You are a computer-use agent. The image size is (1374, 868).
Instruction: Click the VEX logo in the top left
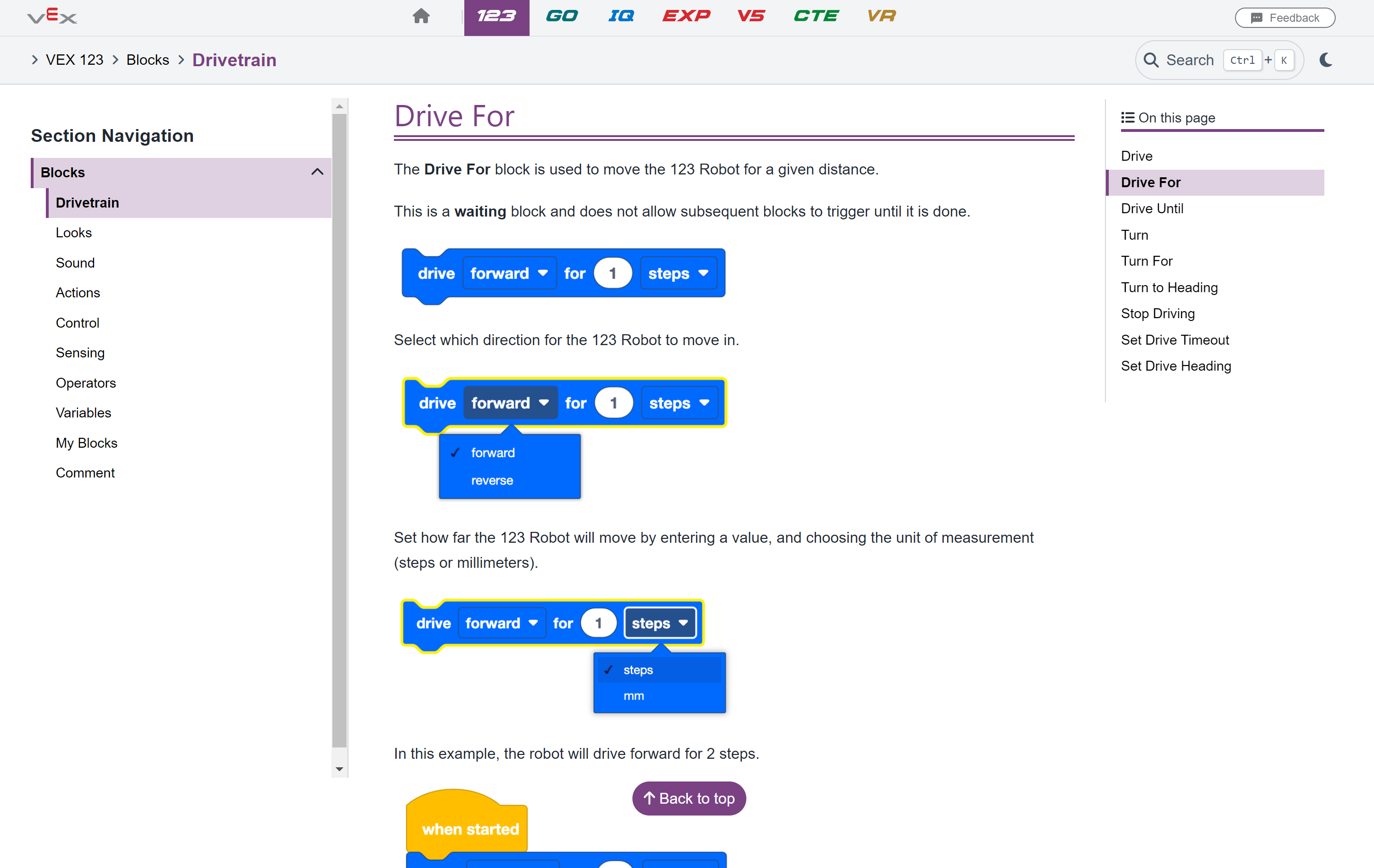(52, 17)
